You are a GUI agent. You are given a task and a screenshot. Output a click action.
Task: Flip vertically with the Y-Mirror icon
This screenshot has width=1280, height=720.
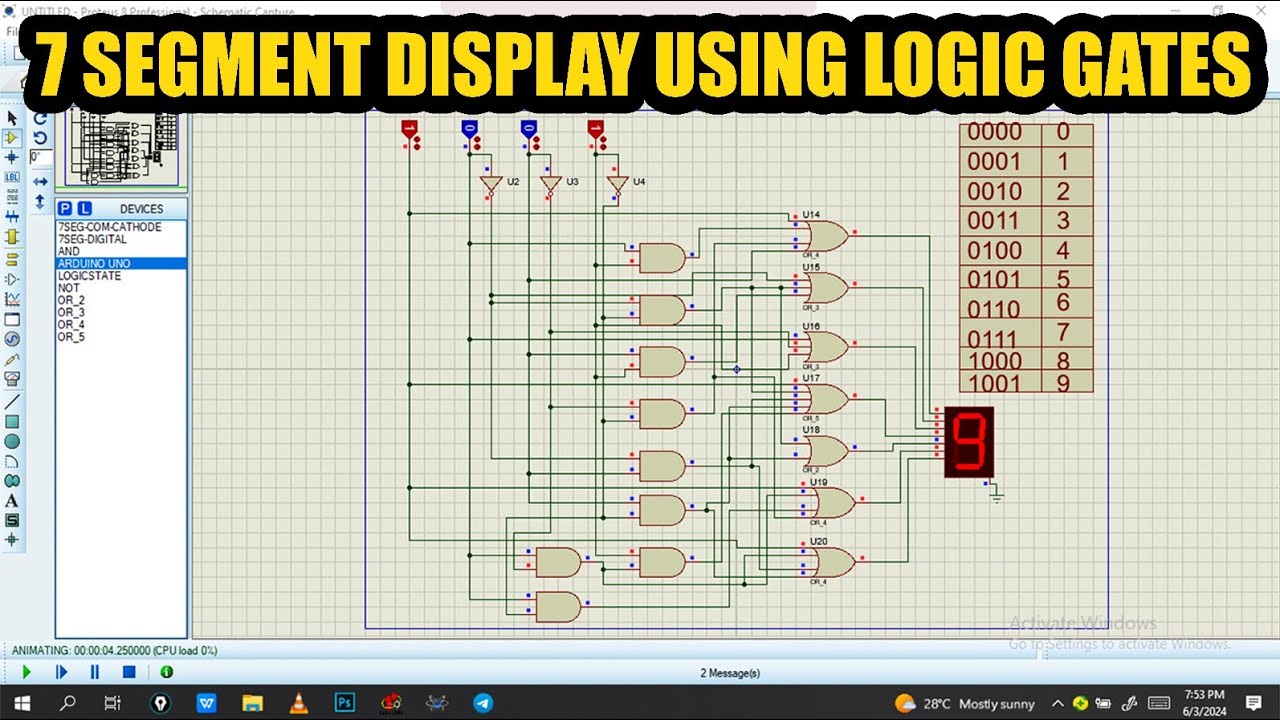pyautogui.click(x=40, y=201)
